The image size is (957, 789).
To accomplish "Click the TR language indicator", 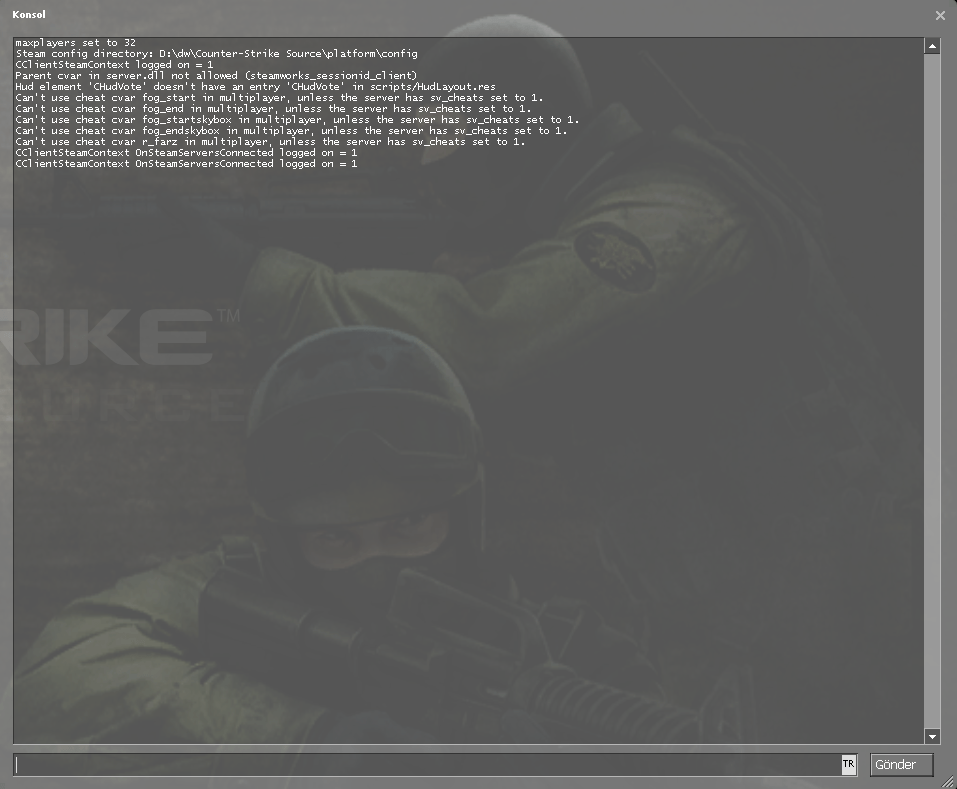I will coord(848,764).
